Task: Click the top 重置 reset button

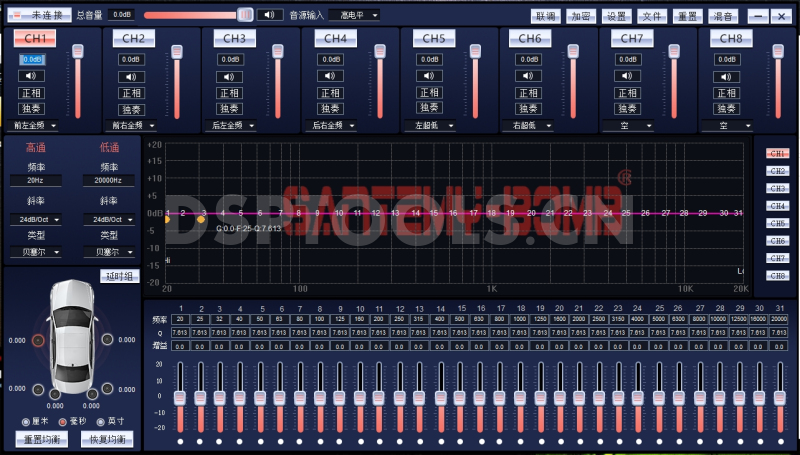Action: pyautogui.click(x=687, y=16)
